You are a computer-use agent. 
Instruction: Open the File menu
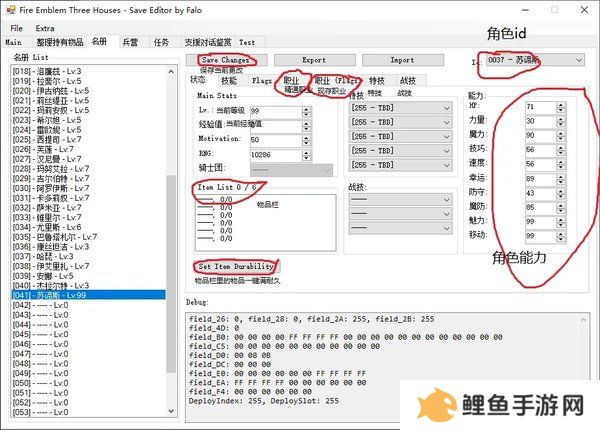click(16, 28)
